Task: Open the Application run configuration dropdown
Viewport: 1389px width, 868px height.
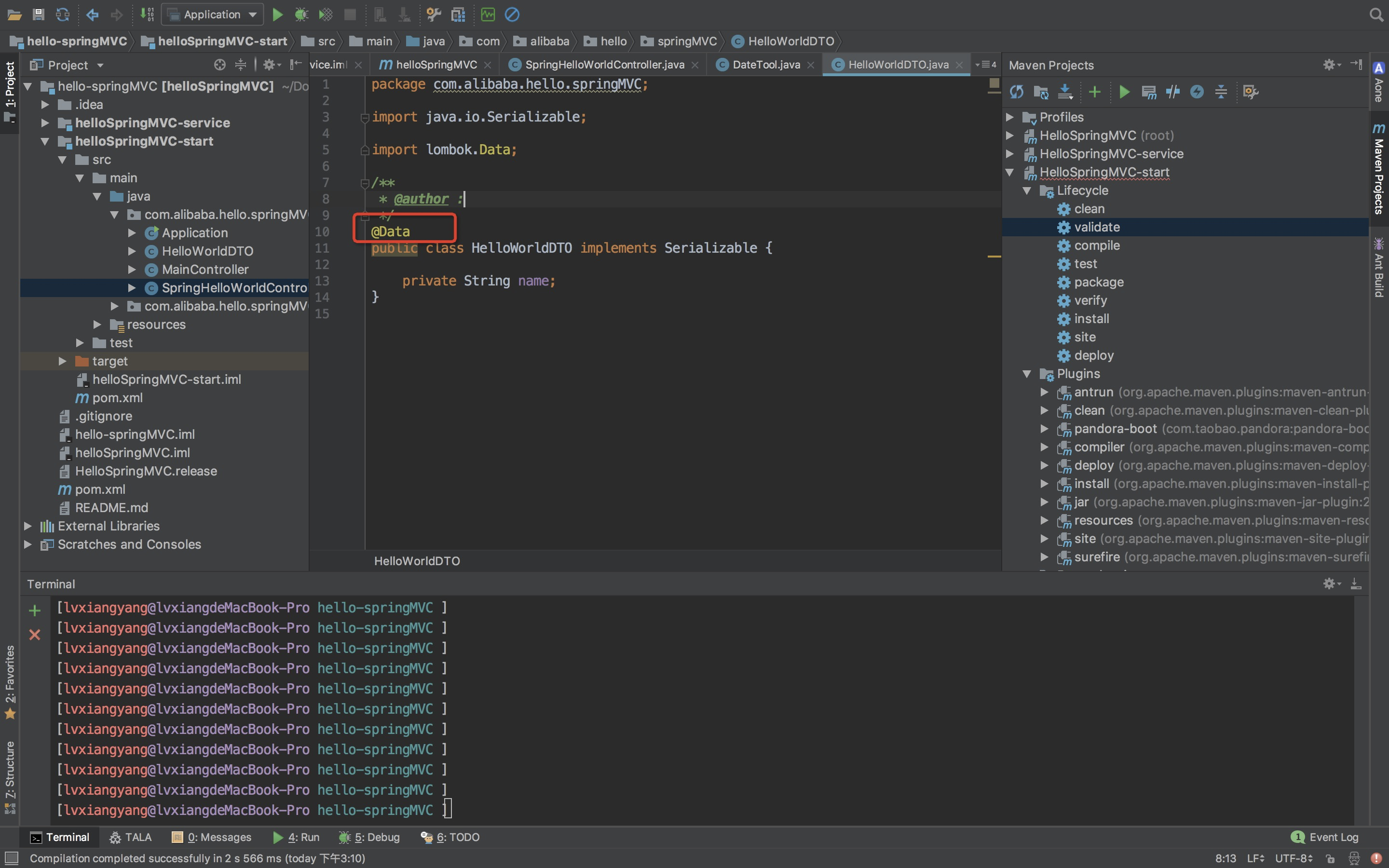Action: point(212,14)
